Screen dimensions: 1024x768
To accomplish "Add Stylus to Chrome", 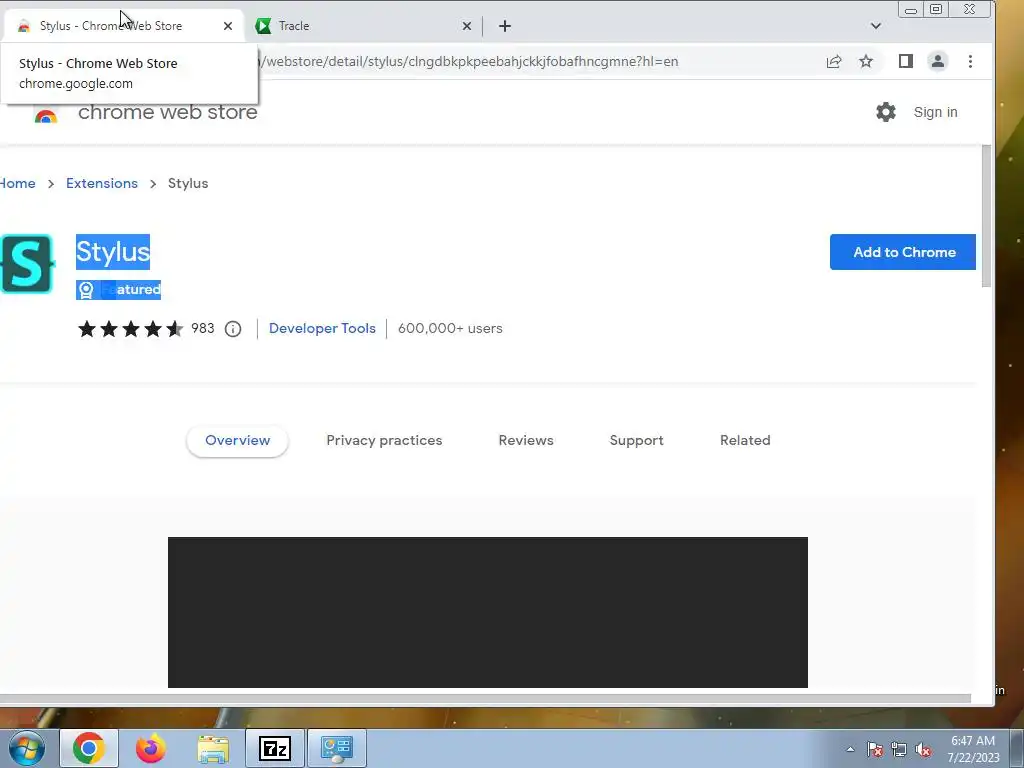I will point(903,252).
